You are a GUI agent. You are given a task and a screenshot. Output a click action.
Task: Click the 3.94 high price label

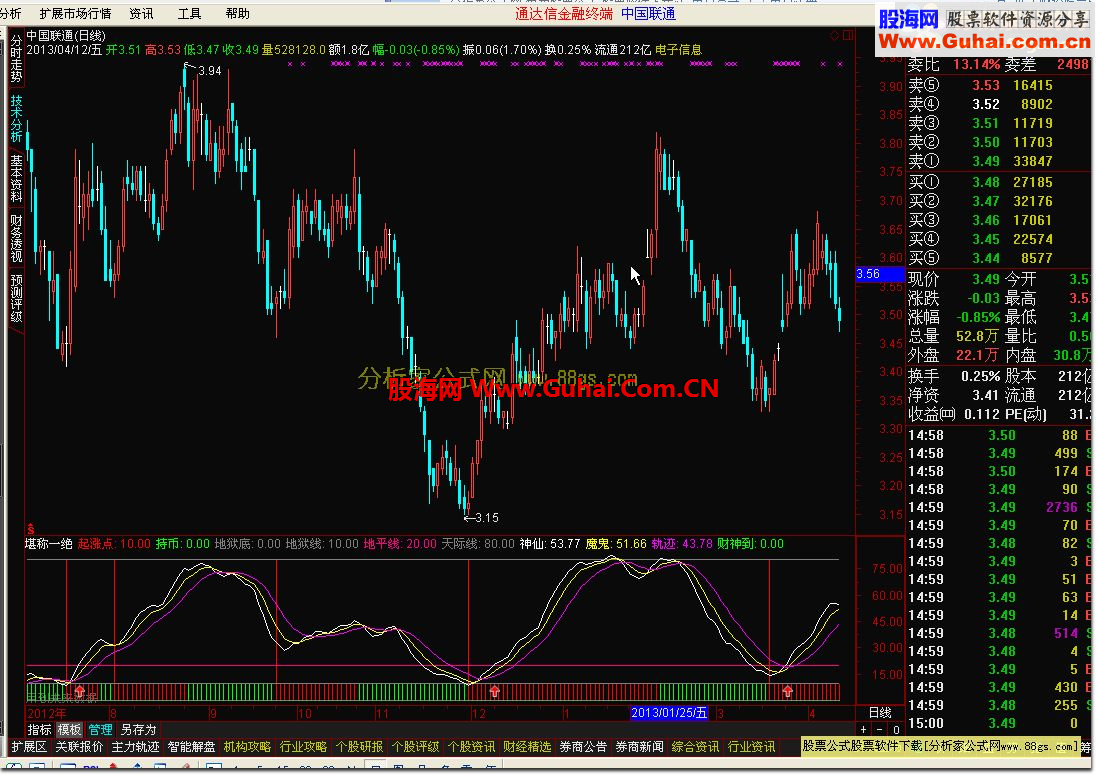pyautogui.click(x=210, y=71)
